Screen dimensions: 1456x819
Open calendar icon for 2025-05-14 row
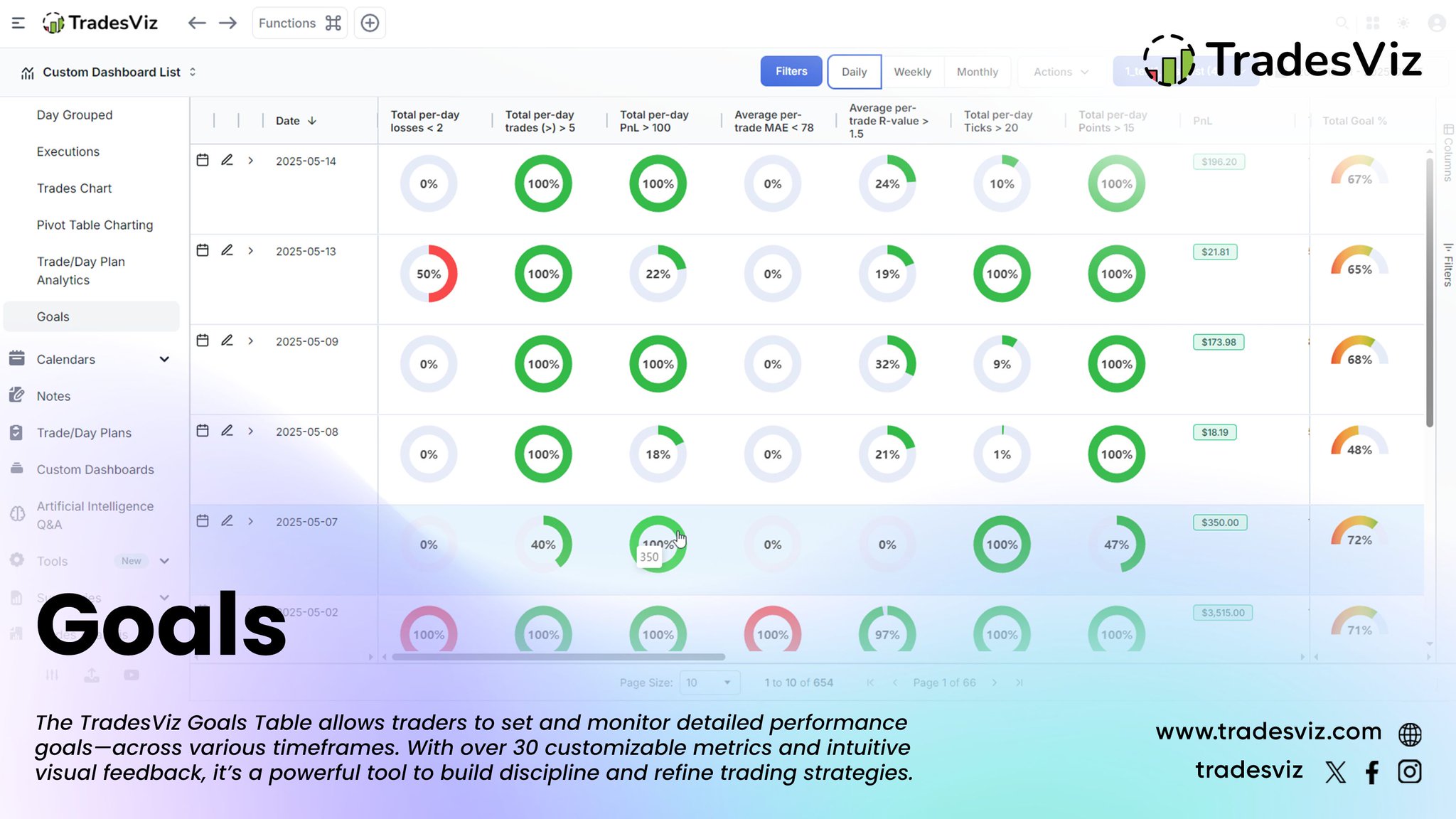click(x=203, y=161)
